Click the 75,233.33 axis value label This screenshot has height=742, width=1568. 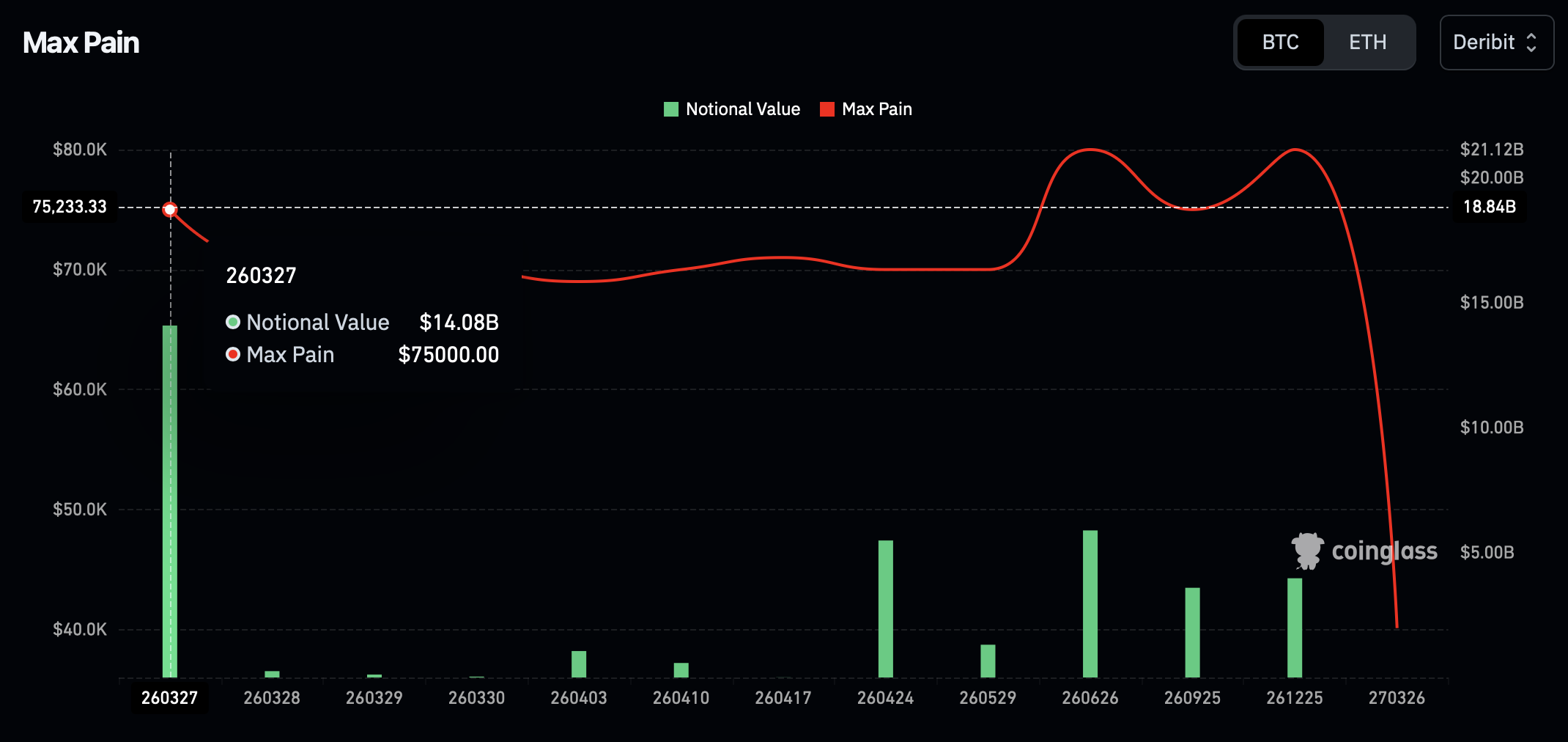(70, 207)
